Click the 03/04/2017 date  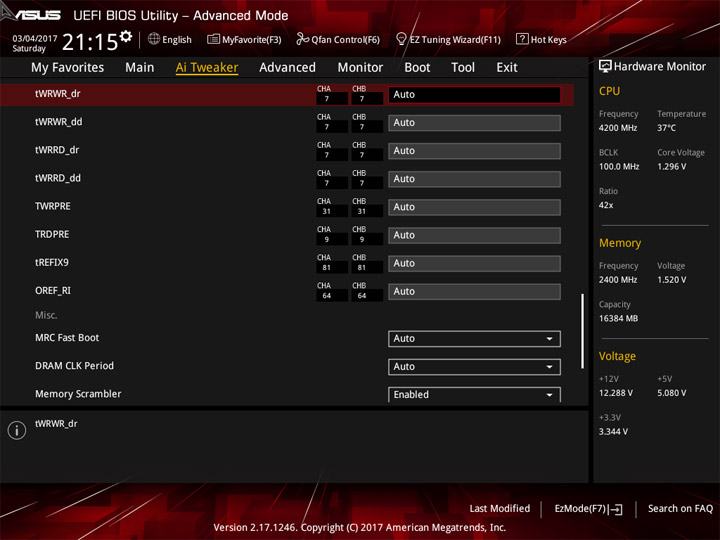coord(34,39)
